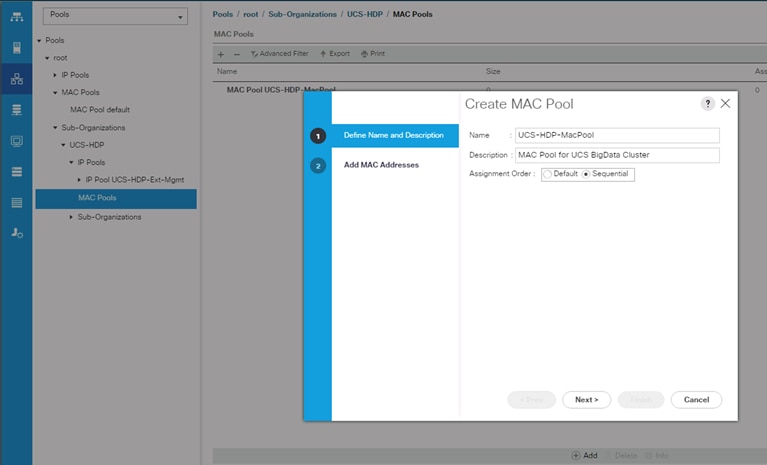Click Pools in the breadcrumb
This screenshot has width=767, height=465.
coord(223,14)
